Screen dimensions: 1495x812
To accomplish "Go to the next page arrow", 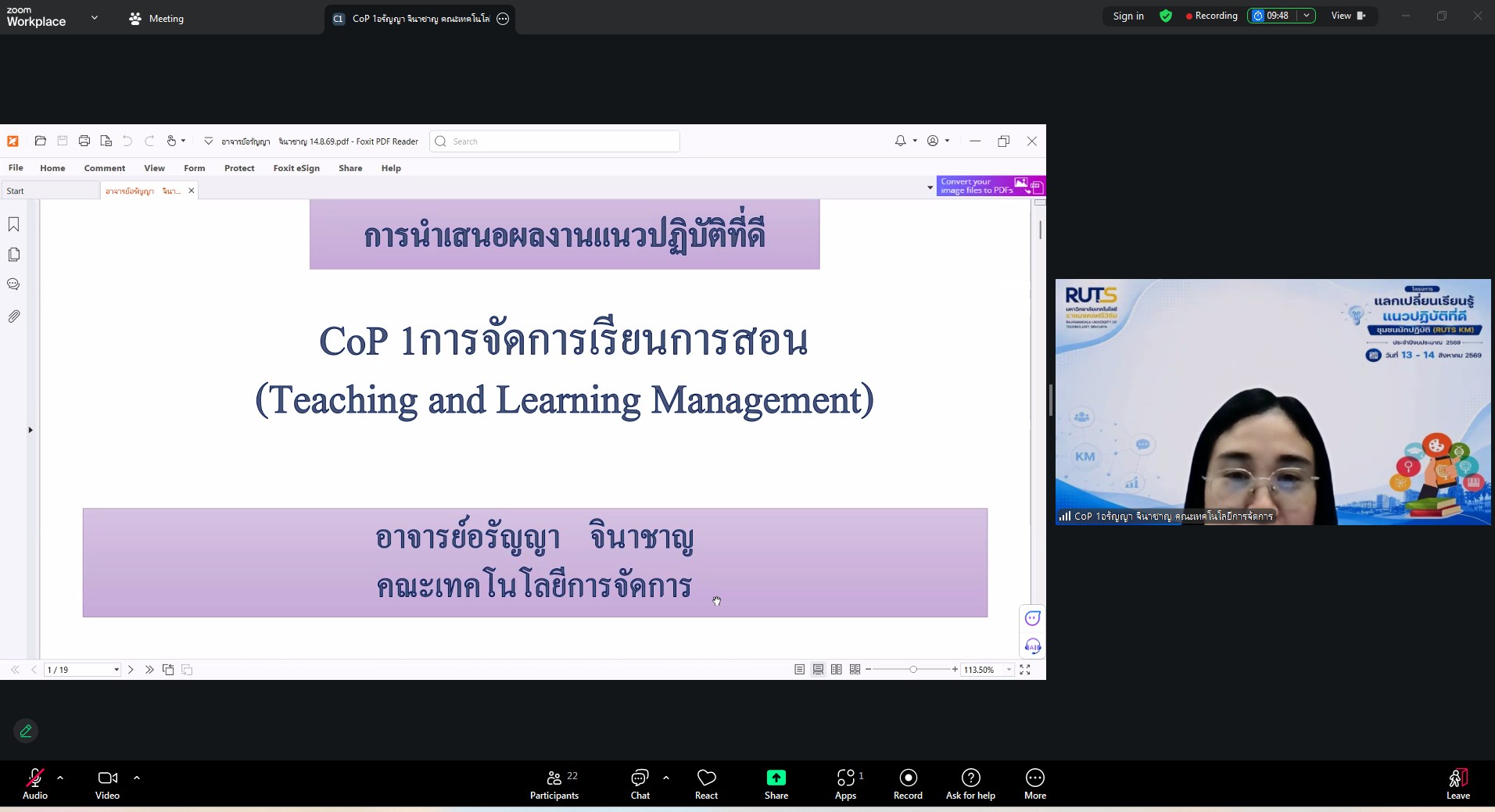I will coord(131,670).
